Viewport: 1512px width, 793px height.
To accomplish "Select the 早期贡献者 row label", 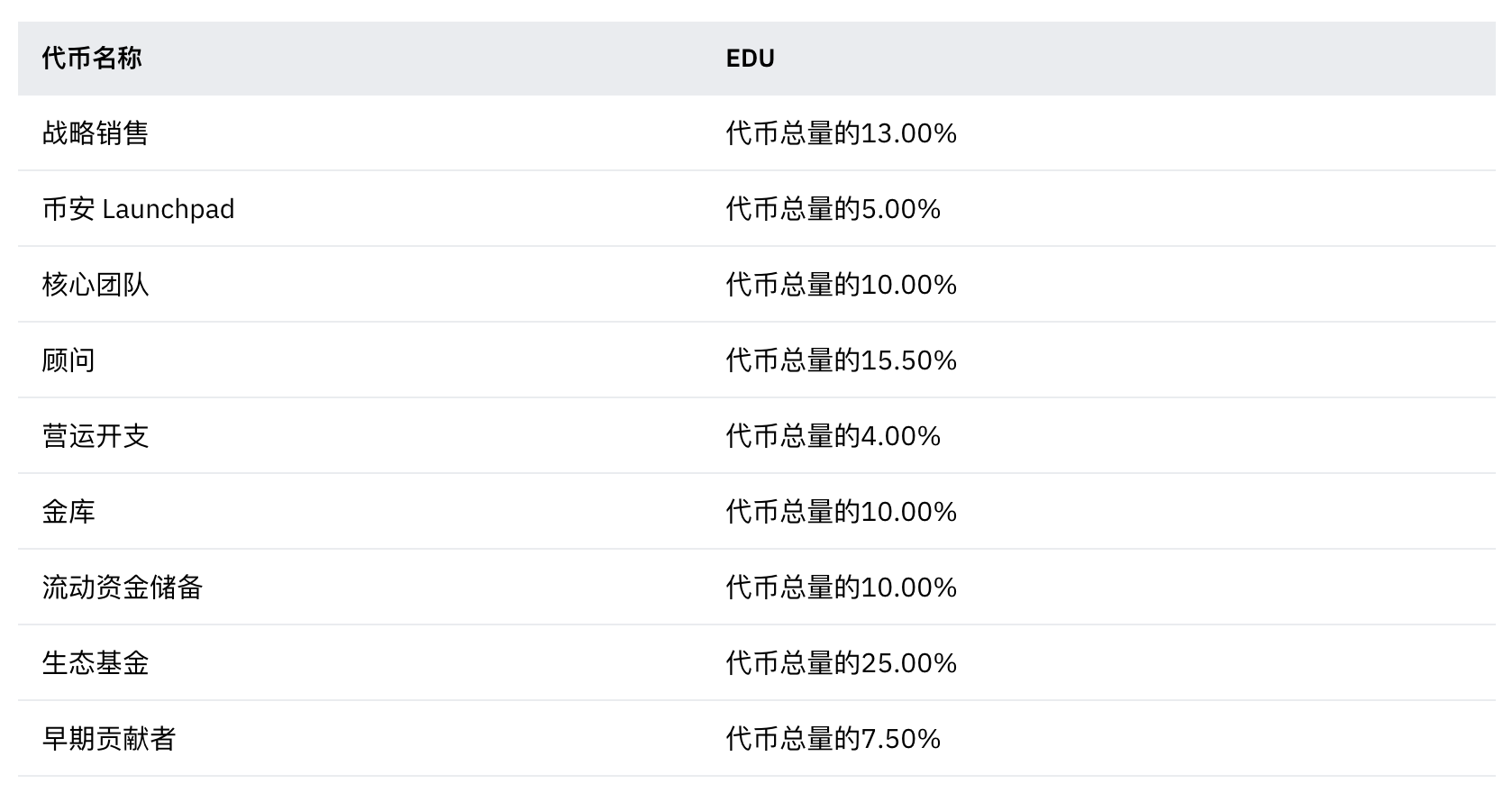I will 109,739.
